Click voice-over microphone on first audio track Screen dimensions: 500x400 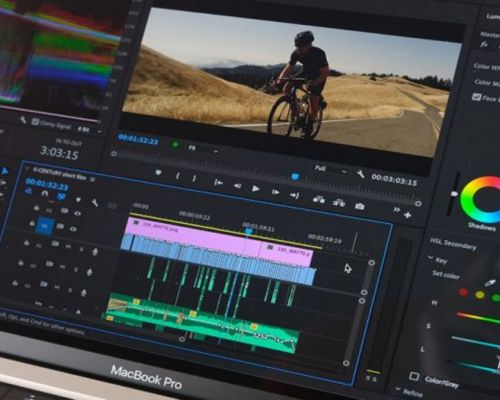[95, 252]
